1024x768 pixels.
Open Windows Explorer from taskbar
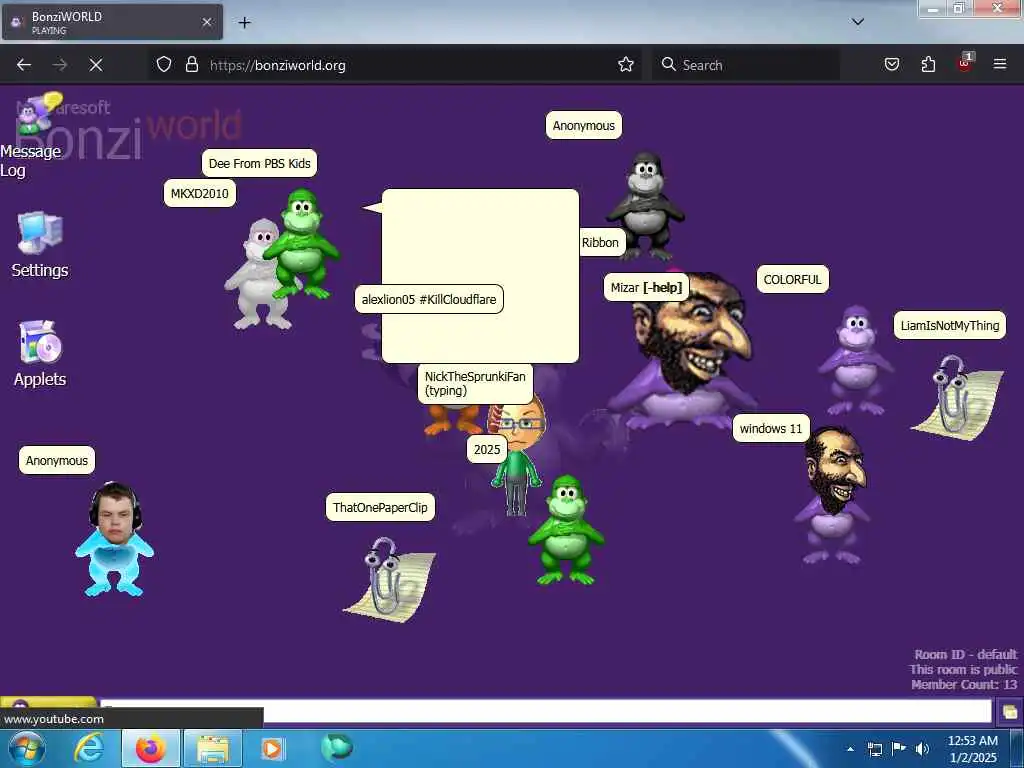213,748
